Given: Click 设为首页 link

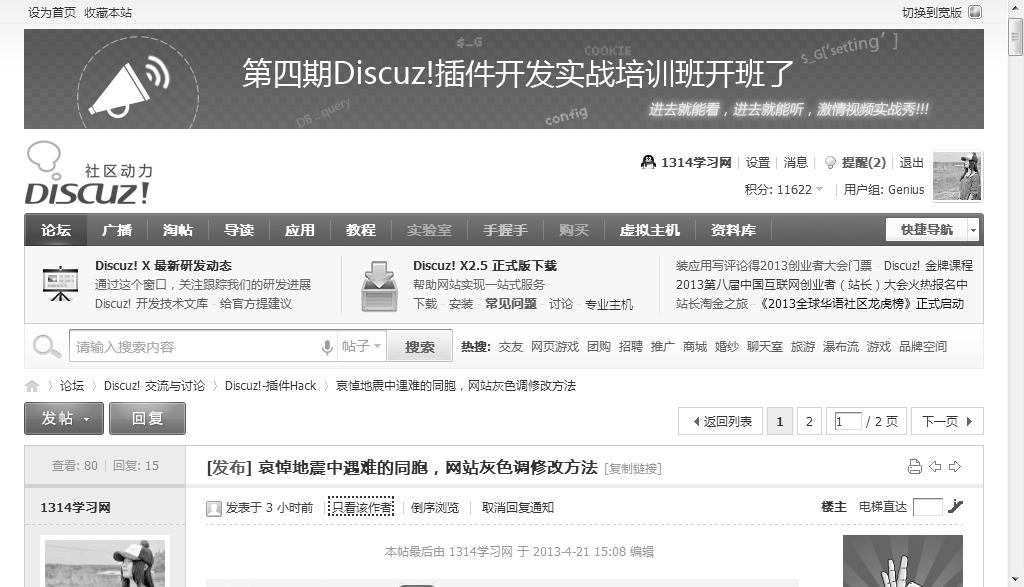Looking at the screenshot, I should 52,12.
